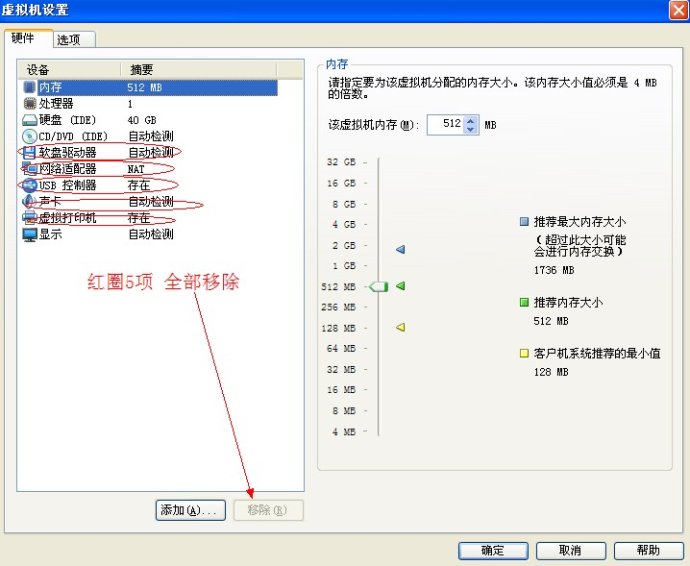The width and height of the screenshot is (690, 566).
Task: Click the 40 GB summary value
Action: coord(142,120)
